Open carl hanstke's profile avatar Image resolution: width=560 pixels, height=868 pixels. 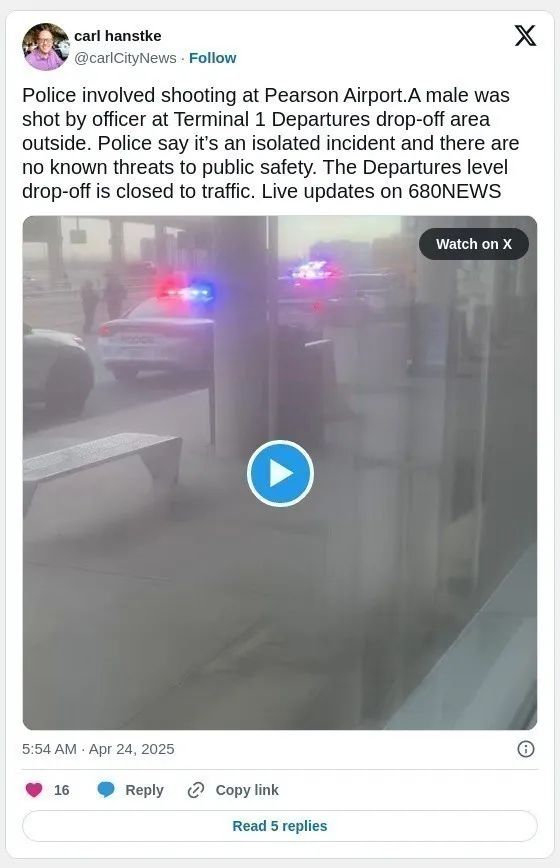(x=45, y=46)
